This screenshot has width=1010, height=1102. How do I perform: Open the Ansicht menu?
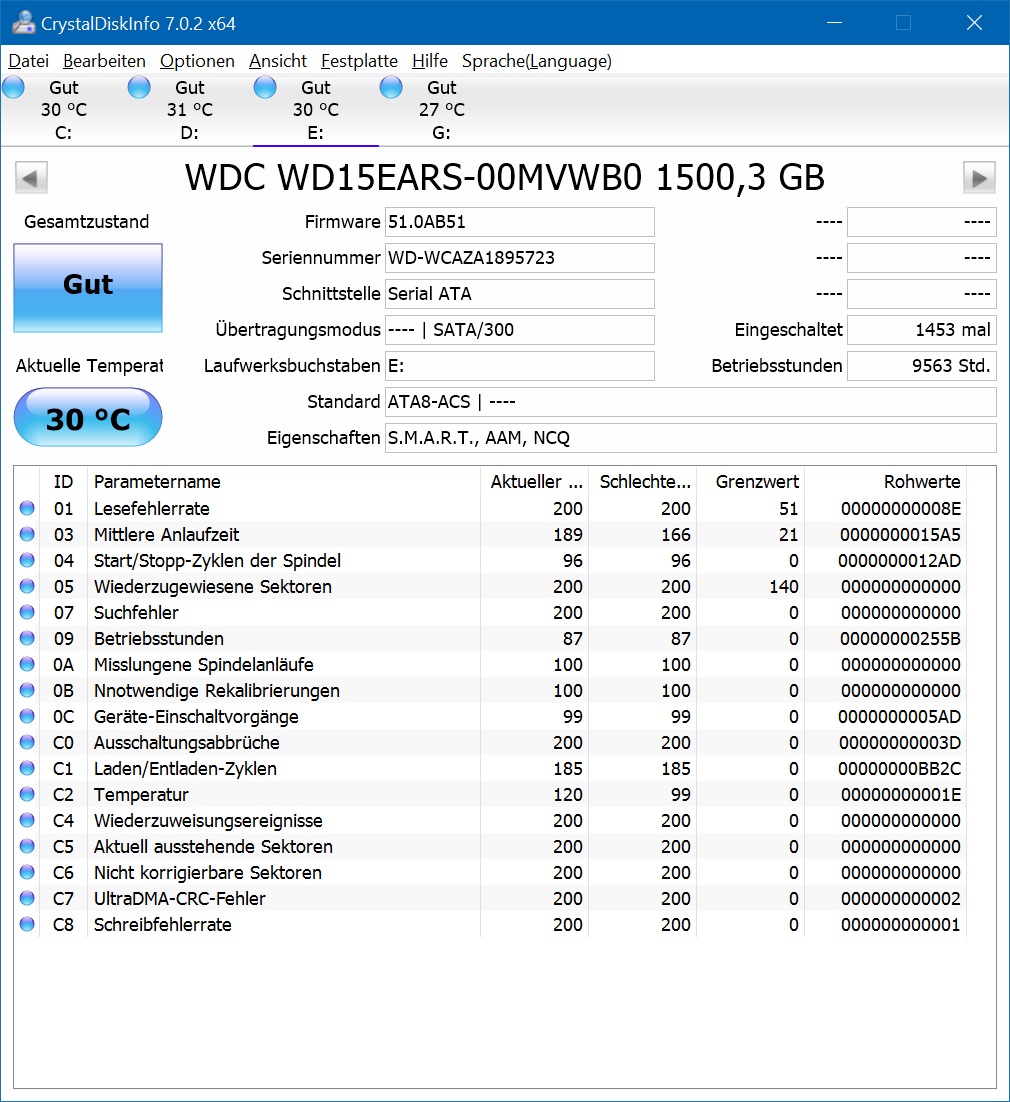click(x=278, y=61)
